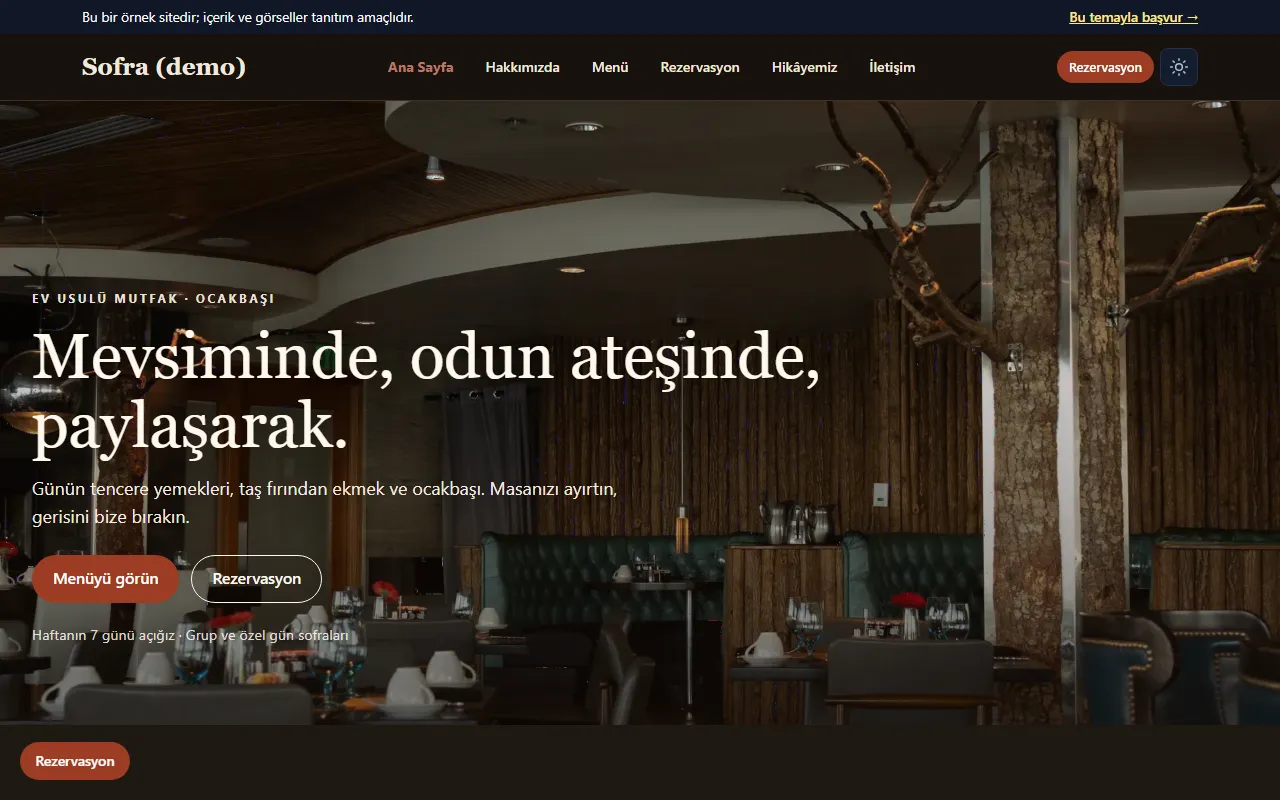Image resolution: width=1280 pixels, height=800 pixels.
Task: Click the 'Bu bir örnek sitedir' notice text
Action: pos(247,17)
